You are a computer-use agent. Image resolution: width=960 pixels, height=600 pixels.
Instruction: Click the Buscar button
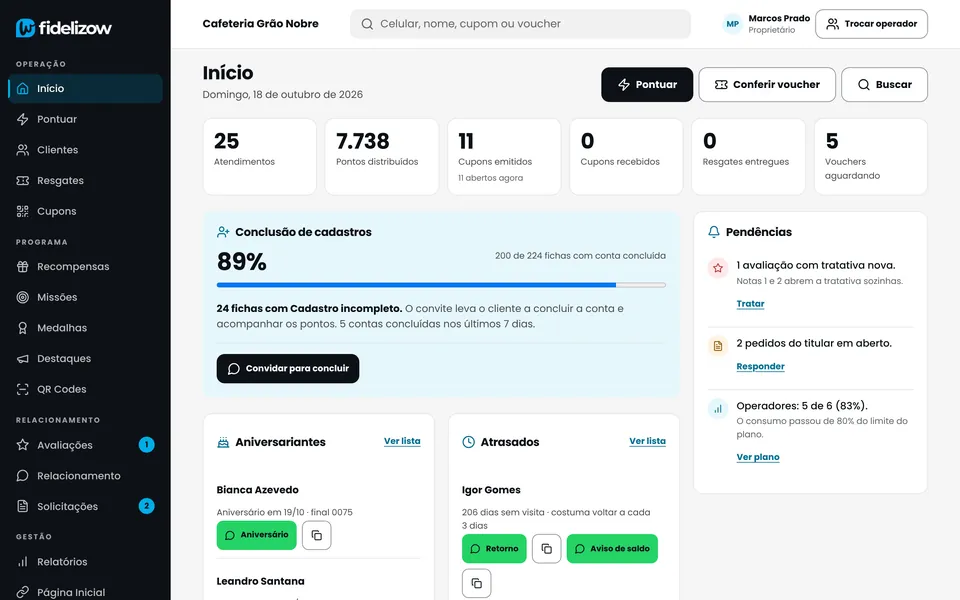click(x=884, y=84)
